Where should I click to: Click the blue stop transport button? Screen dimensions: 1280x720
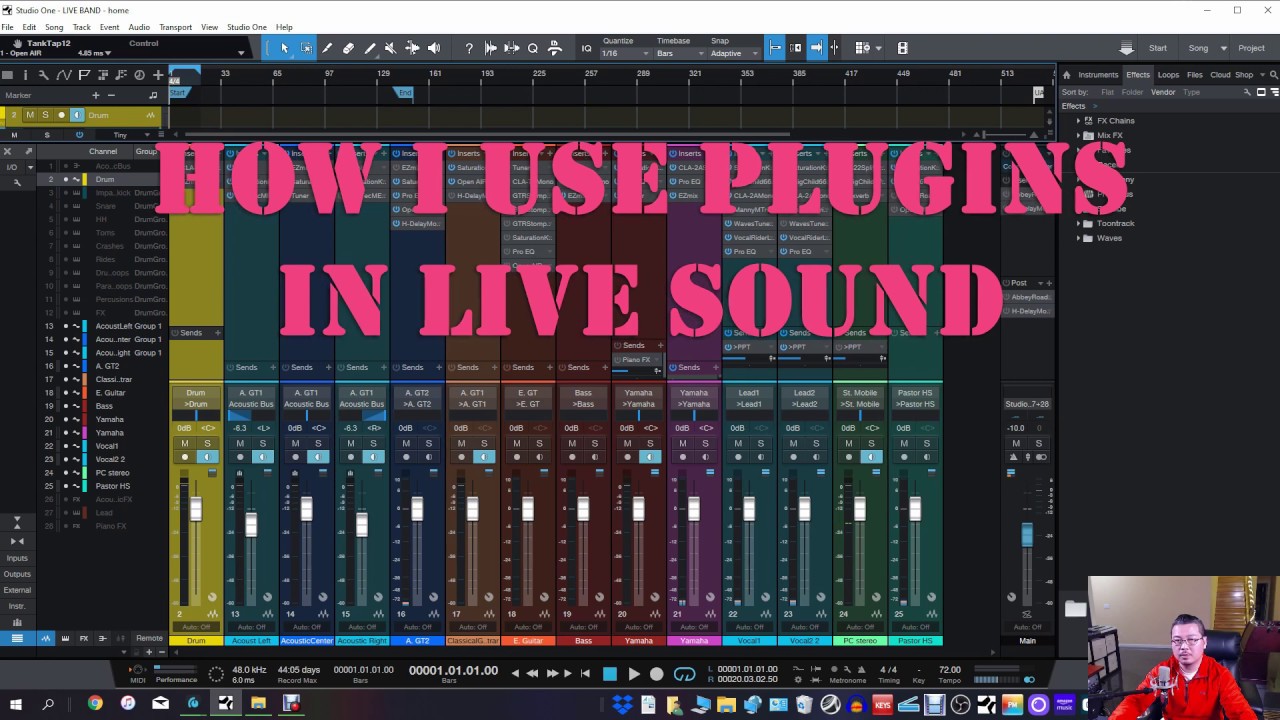[x=610, y=674]
